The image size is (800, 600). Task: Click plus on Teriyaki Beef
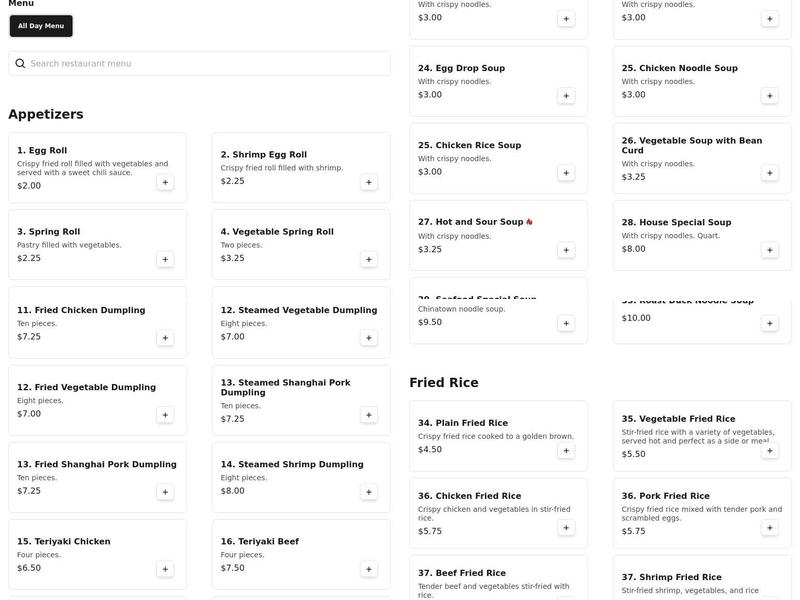point(368,569)
